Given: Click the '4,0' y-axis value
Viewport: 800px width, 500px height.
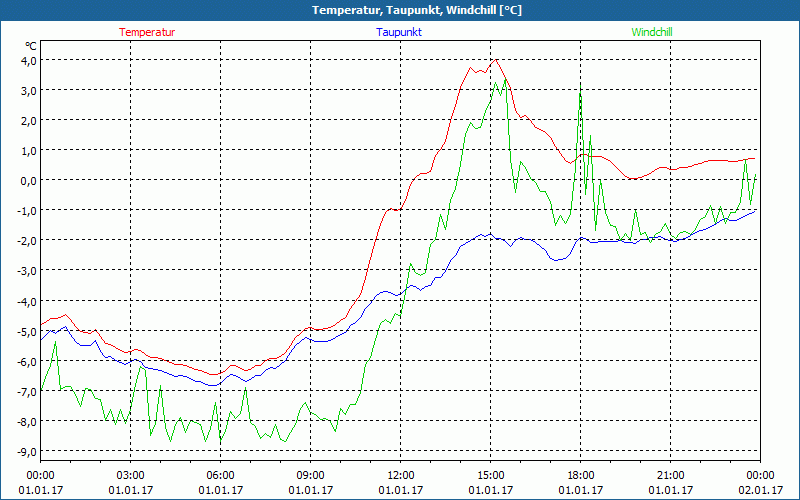Looking at the screenshot, I should [29, 60].
